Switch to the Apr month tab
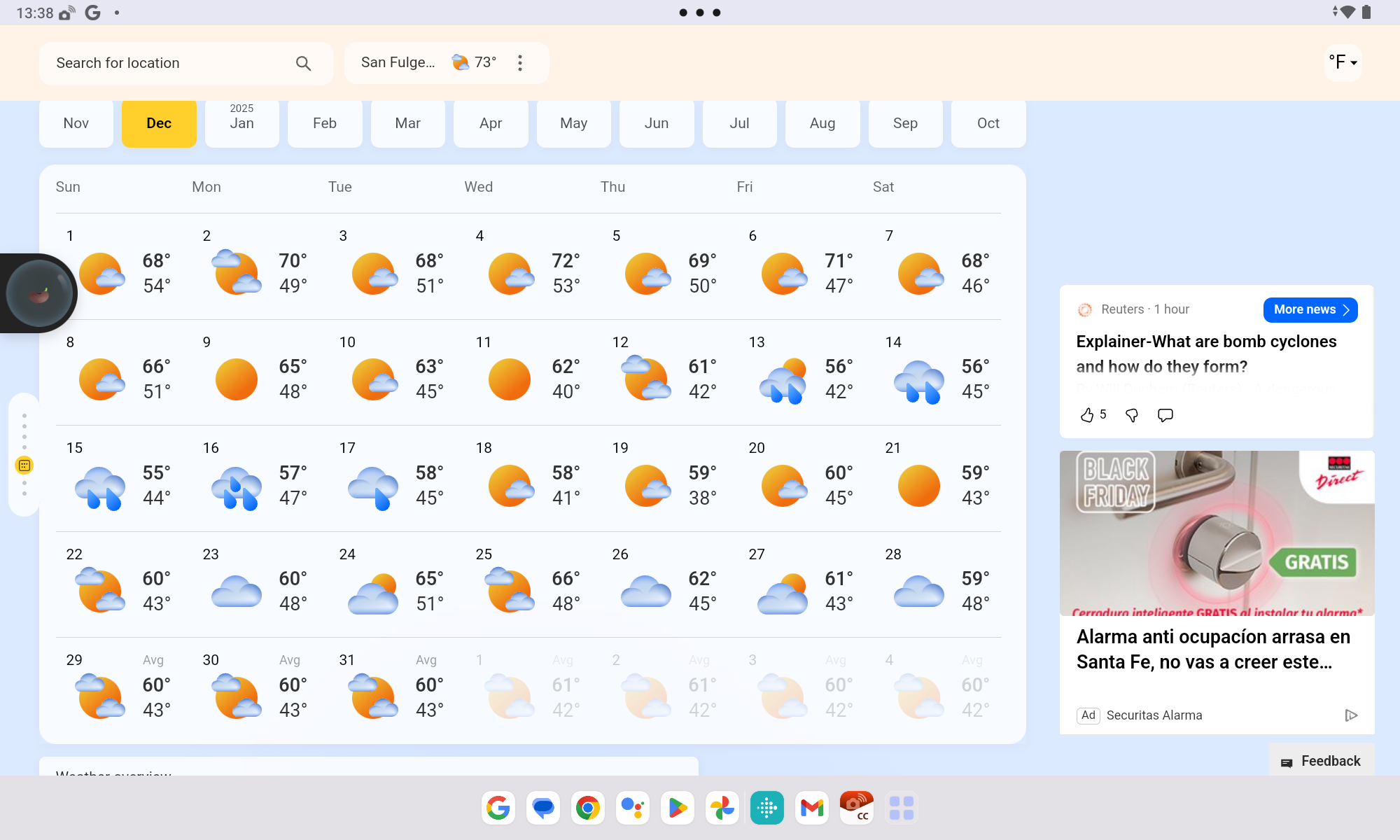The width and height of the screenshot is (1400, 840). click(x=491, y=123)
